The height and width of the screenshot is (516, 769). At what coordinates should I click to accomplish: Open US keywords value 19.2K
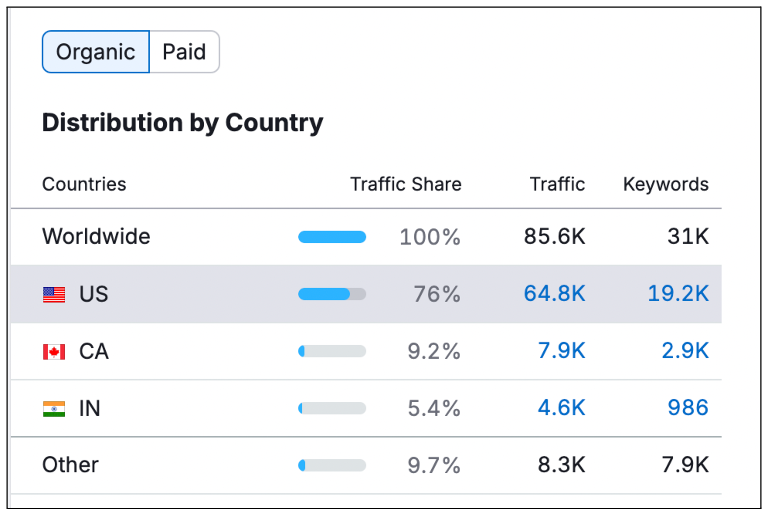coord(677,294)
